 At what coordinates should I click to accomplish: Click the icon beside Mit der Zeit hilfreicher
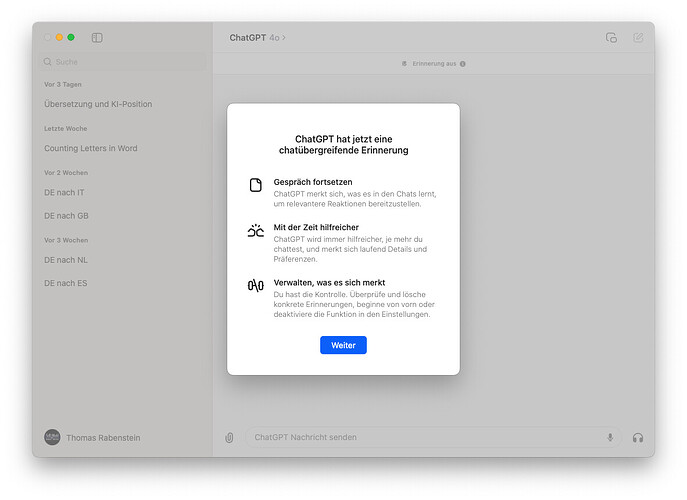[256, 230]
